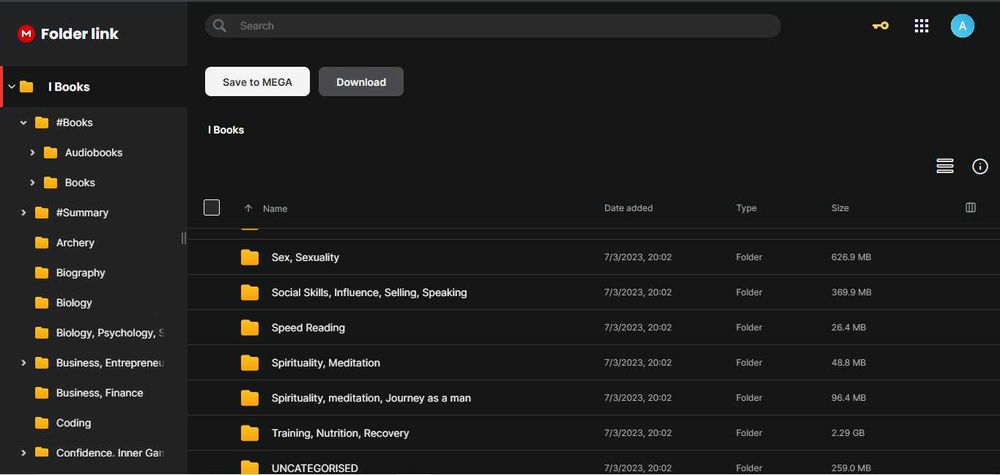Toggle the select all checkbox

[212, 208]
